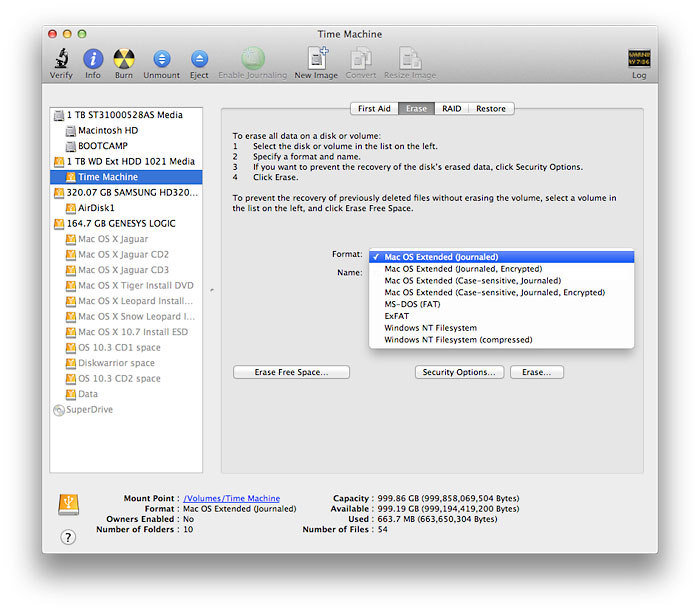This screenshot has height=612, width=700.
Task: Open the Log viewer icon
Action: [639, 58]
